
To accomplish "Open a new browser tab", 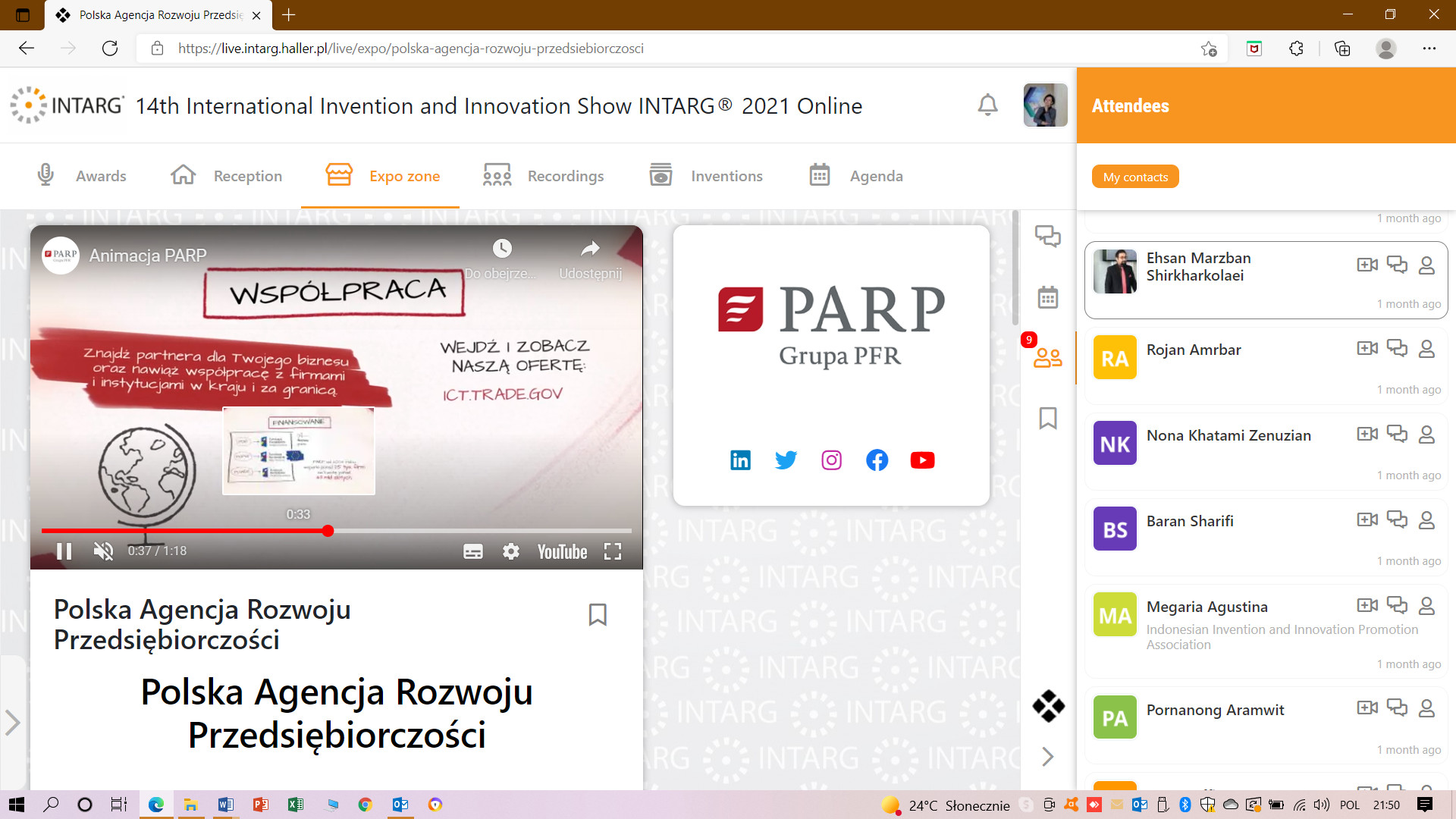I will tap(289, 14).
